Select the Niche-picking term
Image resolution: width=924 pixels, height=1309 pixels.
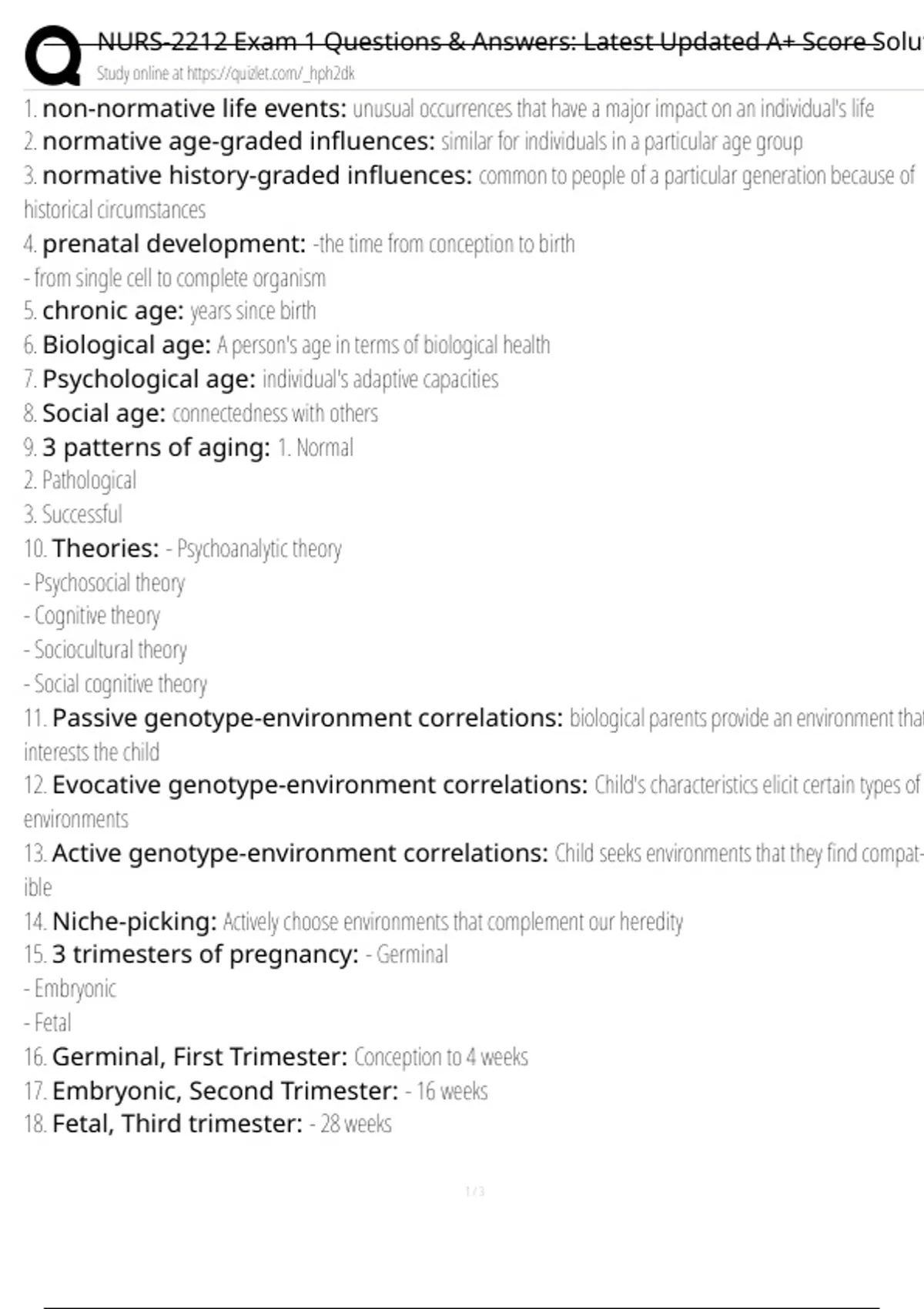click(x=134, y=922)
